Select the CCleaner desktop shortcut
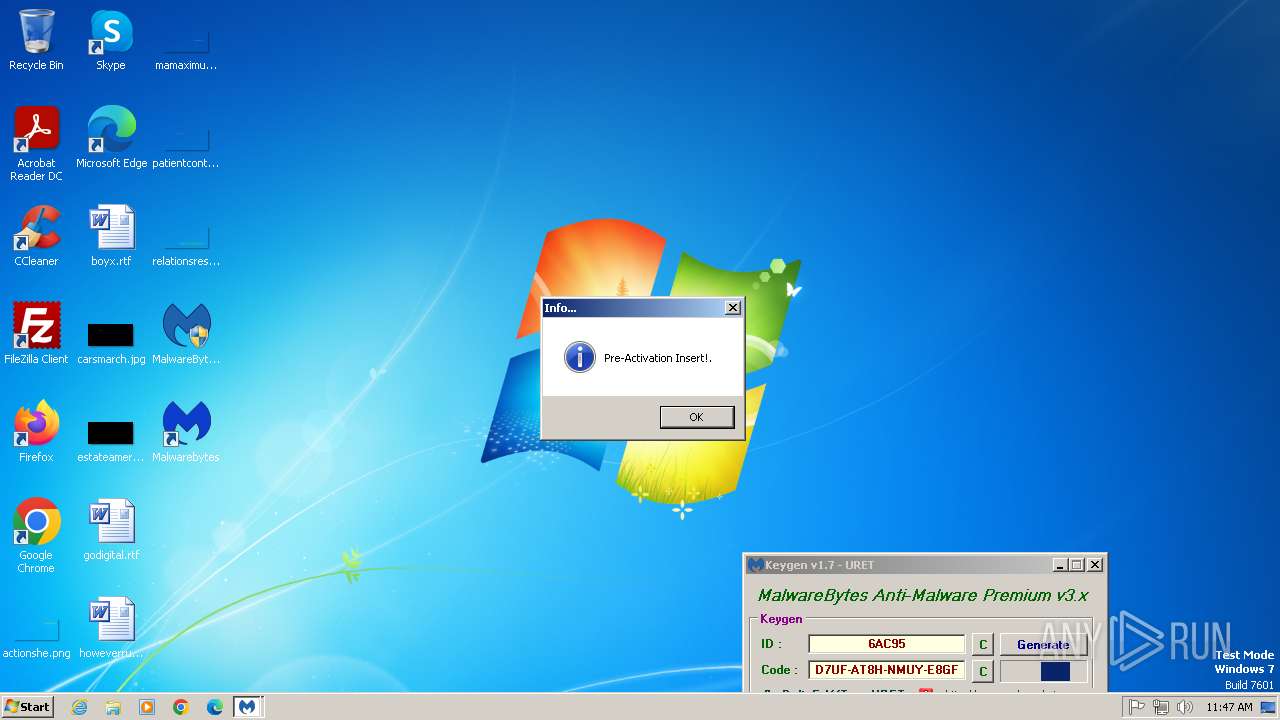This screenshot has height=720, width=1280. pyautogui.click(x=36, y=236)
